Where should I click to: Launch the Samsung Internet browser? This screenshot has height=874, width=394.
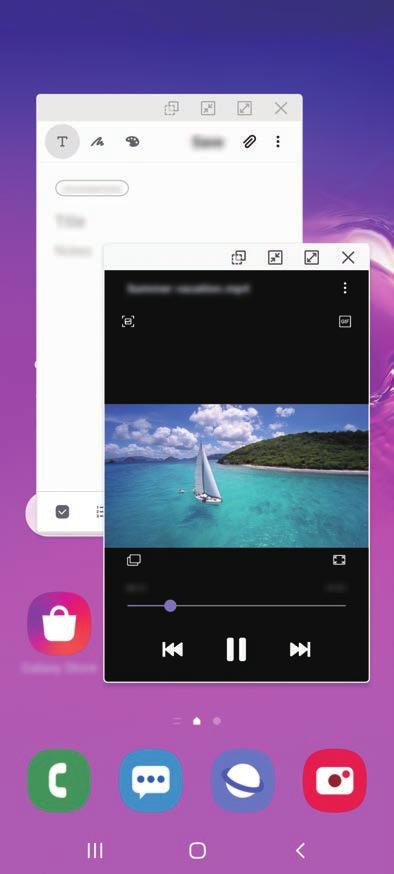242,780
